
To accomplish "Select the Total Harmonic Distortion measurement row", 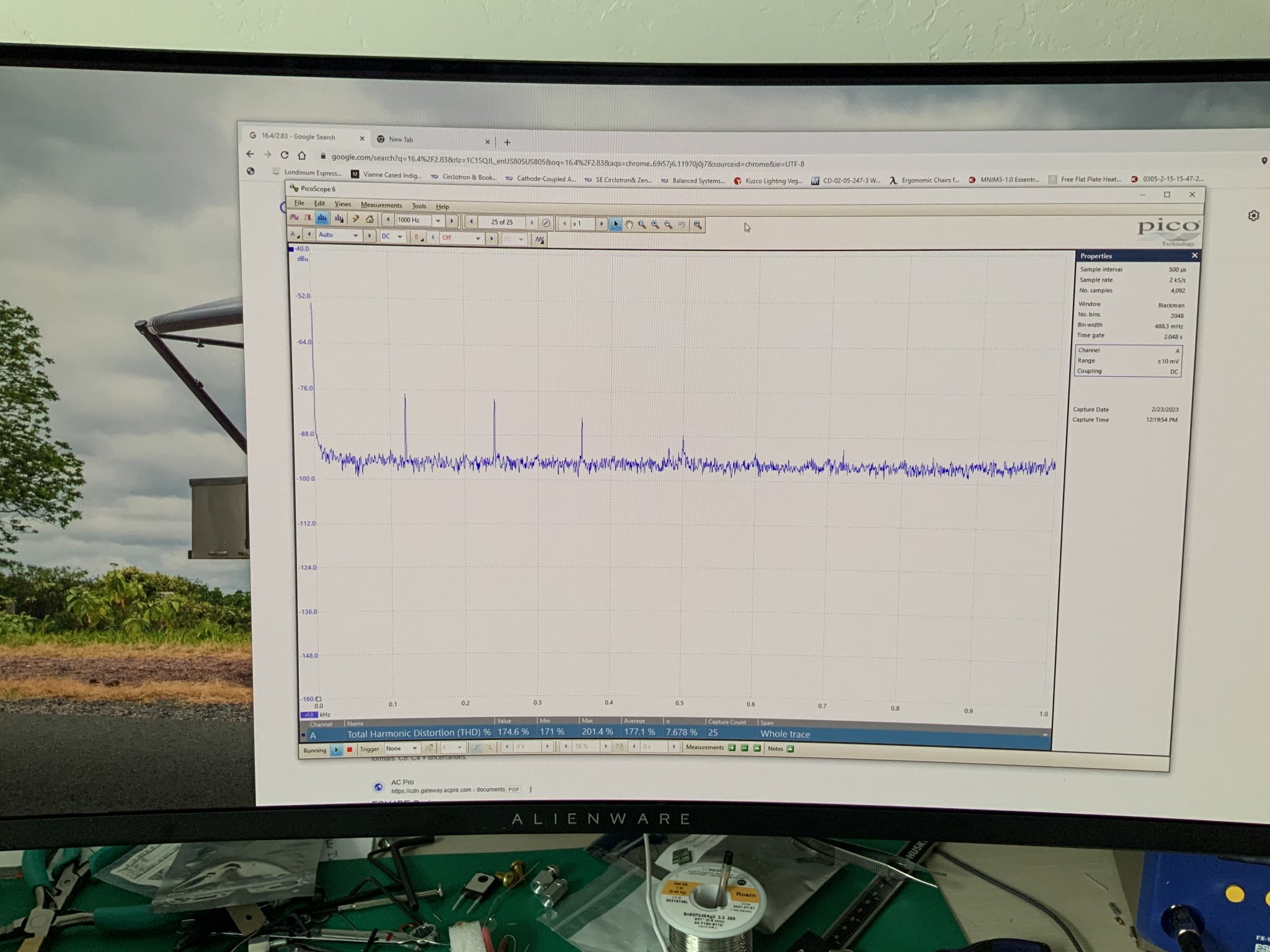I will click(675, 733).
